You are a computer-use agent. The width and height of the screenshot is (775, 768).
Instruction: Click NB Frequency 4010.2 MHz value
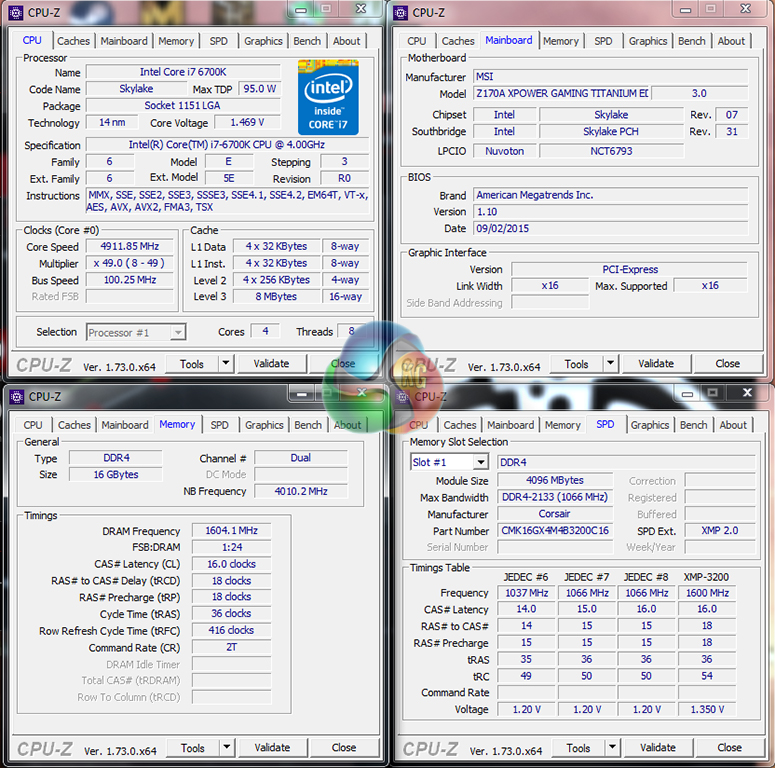tap(301, 491)
